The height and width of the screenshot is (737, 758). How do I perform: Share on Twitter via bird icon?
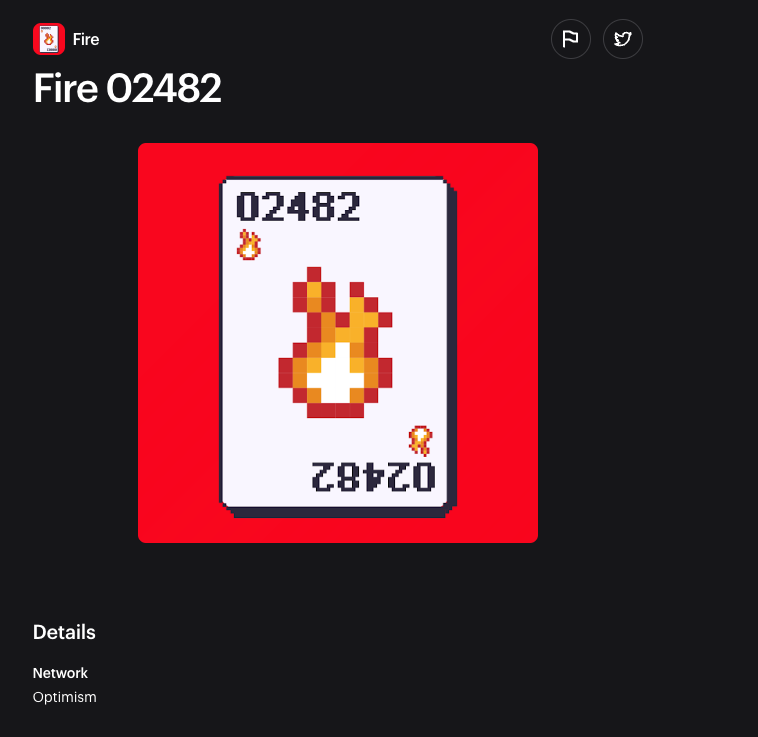[x=623, y=39]
